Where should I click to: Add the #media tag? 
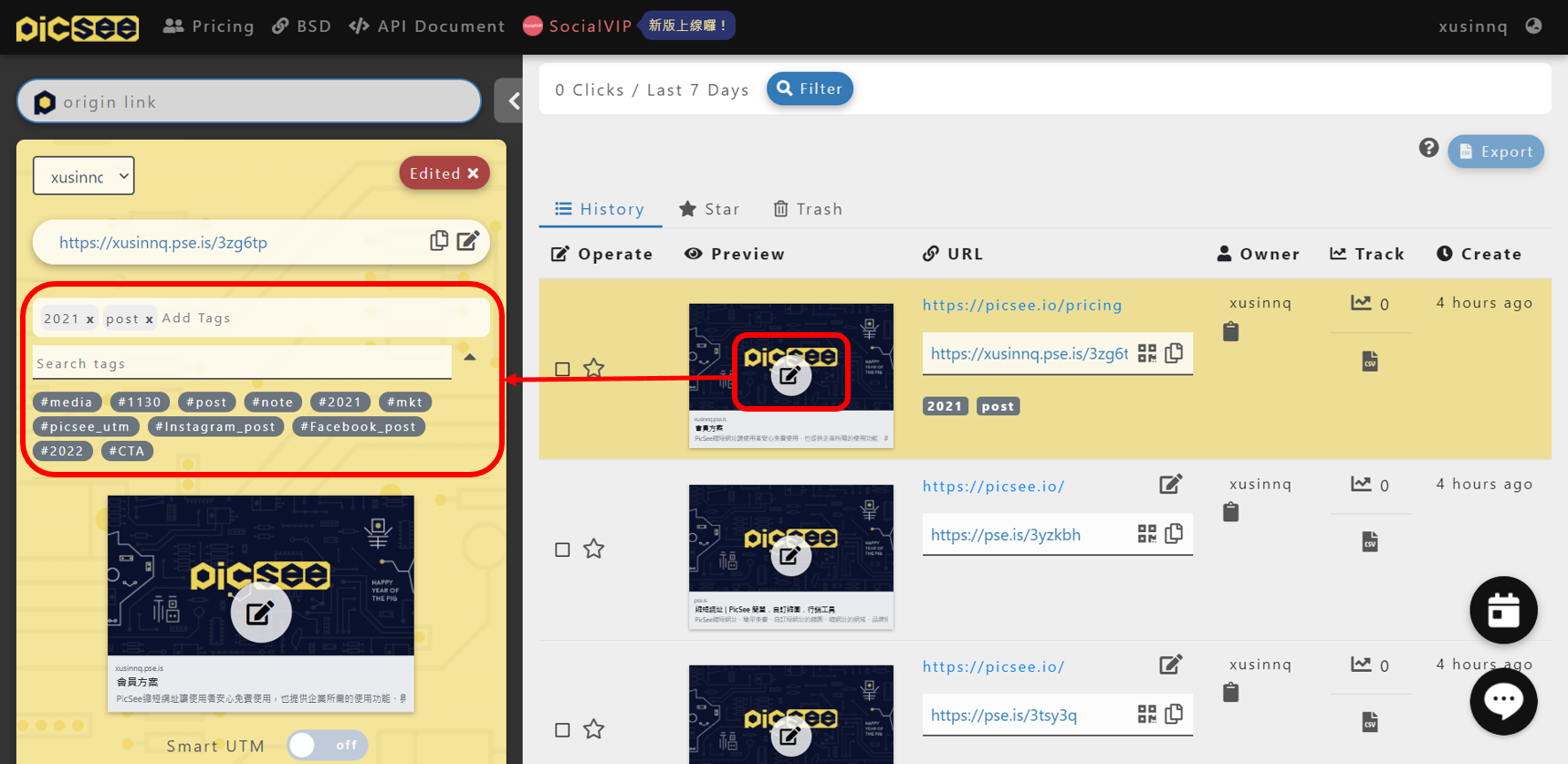point(67,402)
